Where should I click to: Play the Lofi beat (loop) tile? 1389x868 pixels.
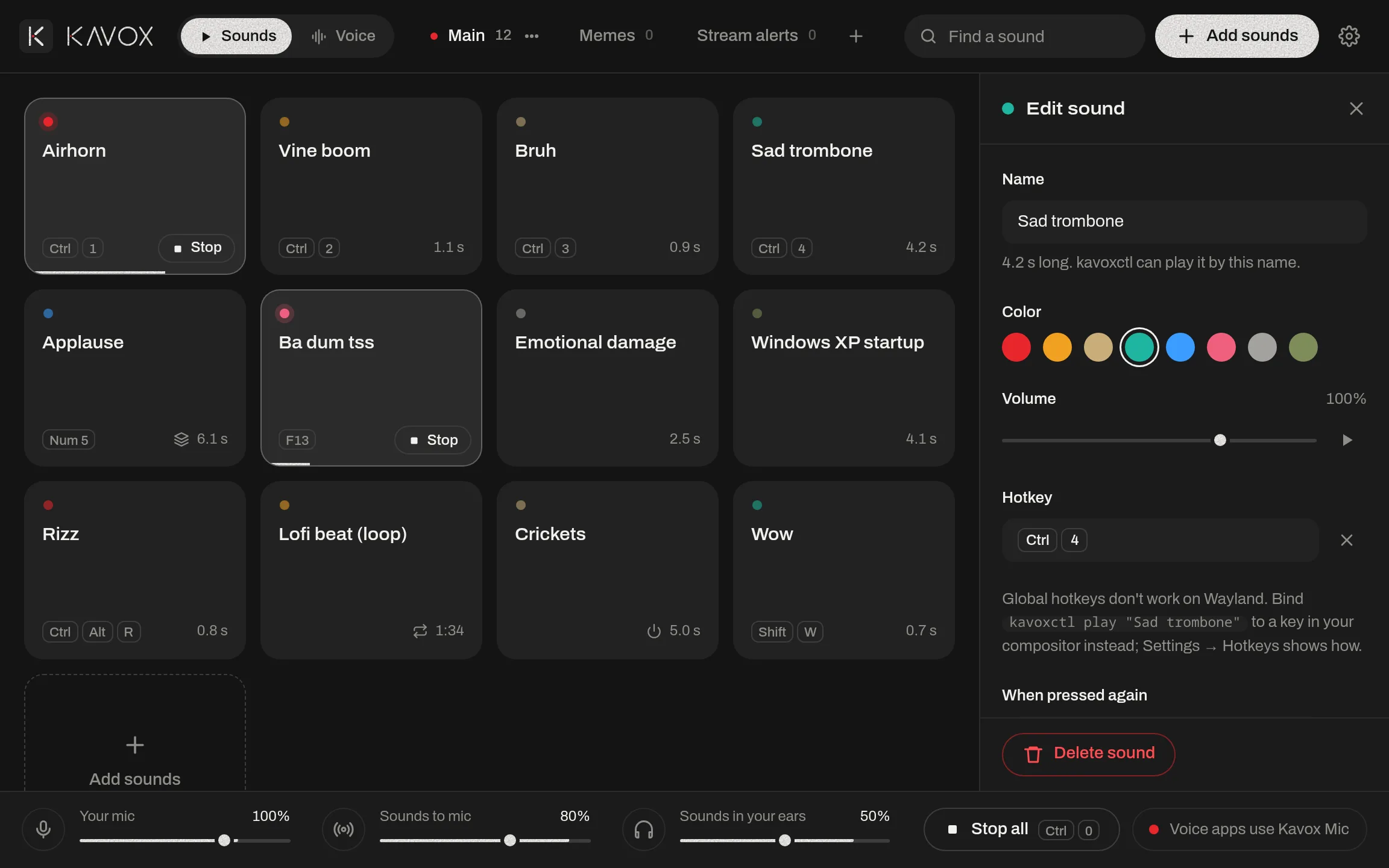(x=371, y=570)
